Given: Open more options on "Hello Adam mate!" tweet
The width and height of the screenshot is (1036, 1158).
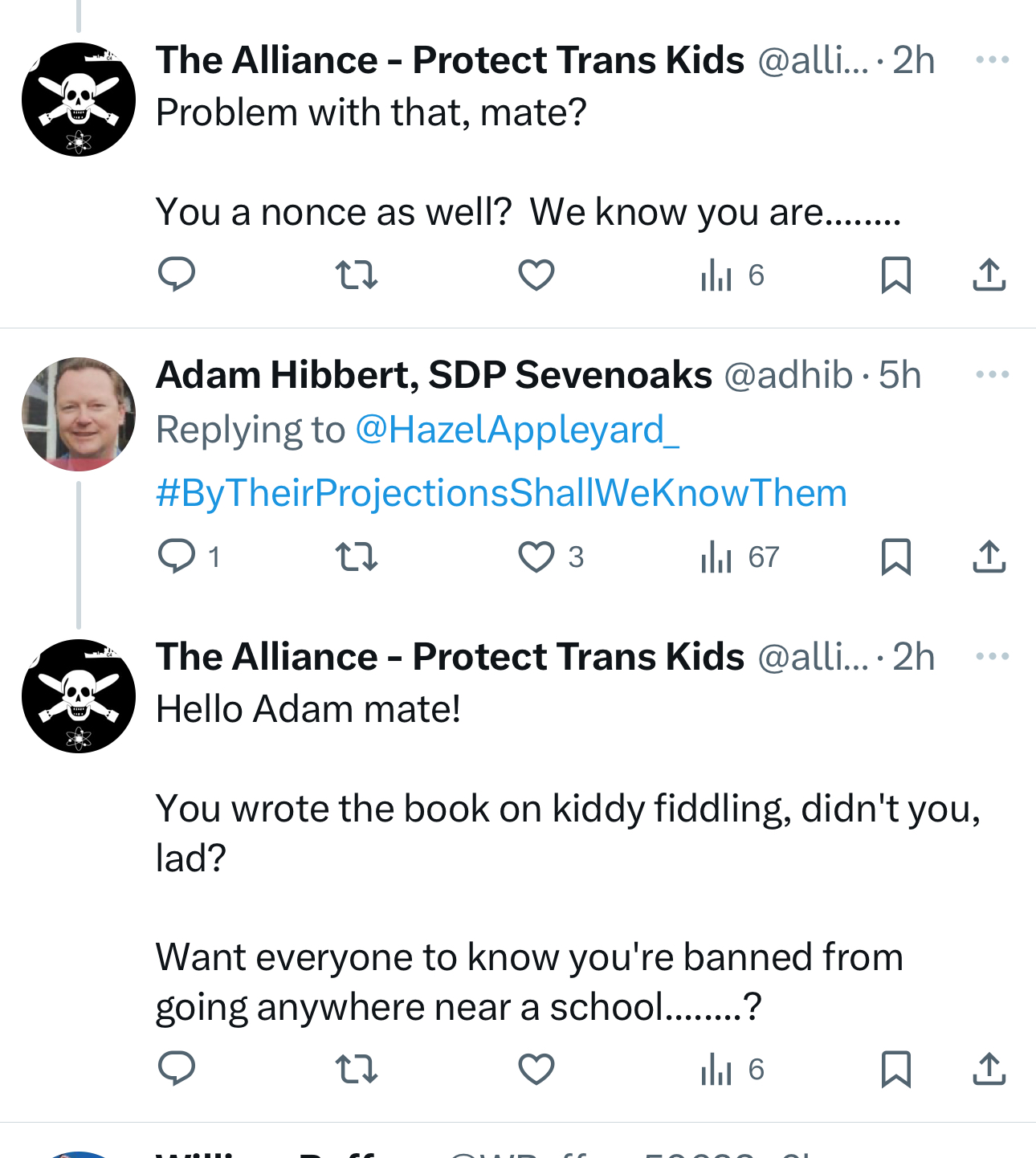Looking at the screenshot, I should coord(992,657).
